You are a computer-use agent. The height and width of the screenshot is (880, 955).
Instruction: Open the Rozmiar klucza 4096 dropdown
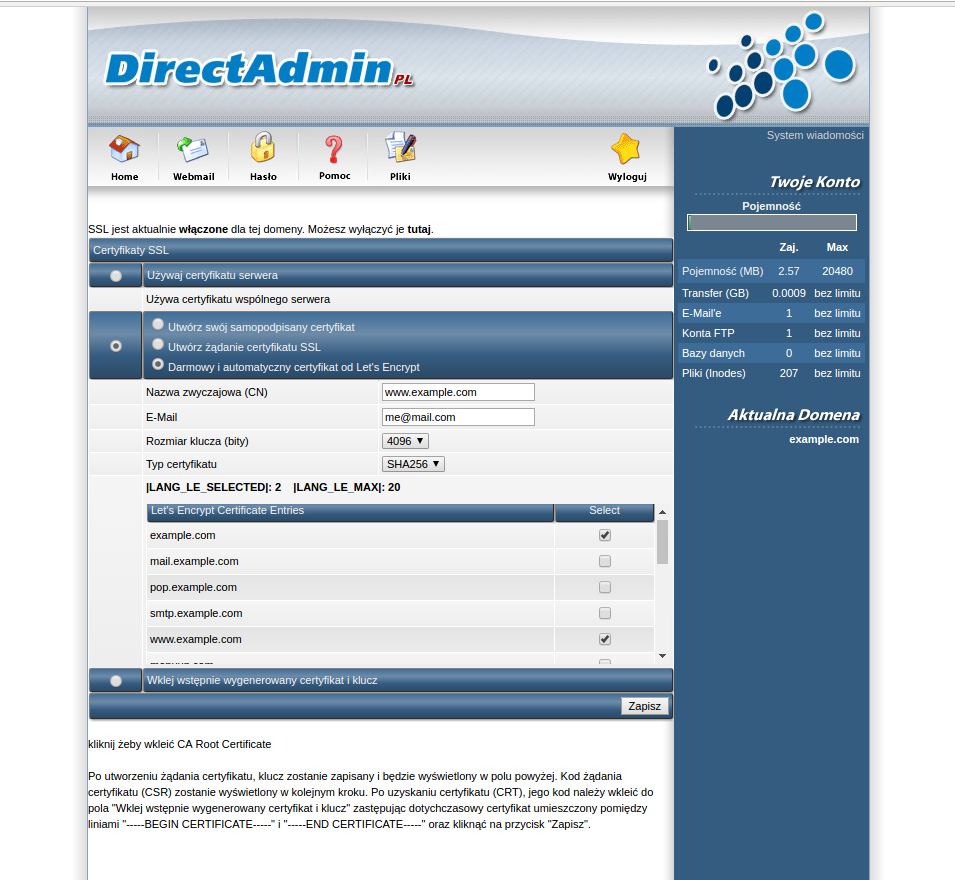tap(406, 441)
